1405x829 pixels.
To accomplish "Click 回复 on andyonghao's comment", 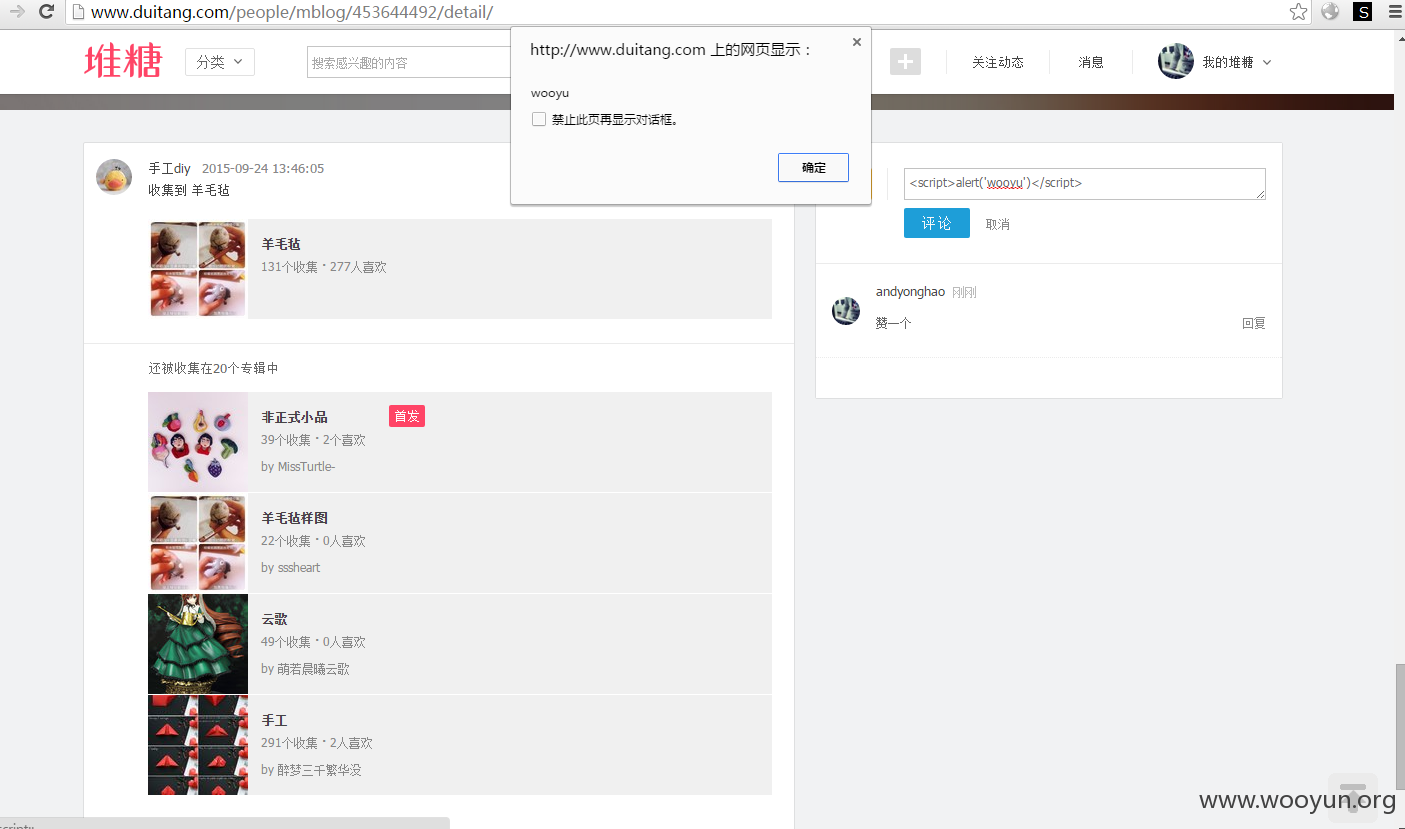I will (1254, 323).
